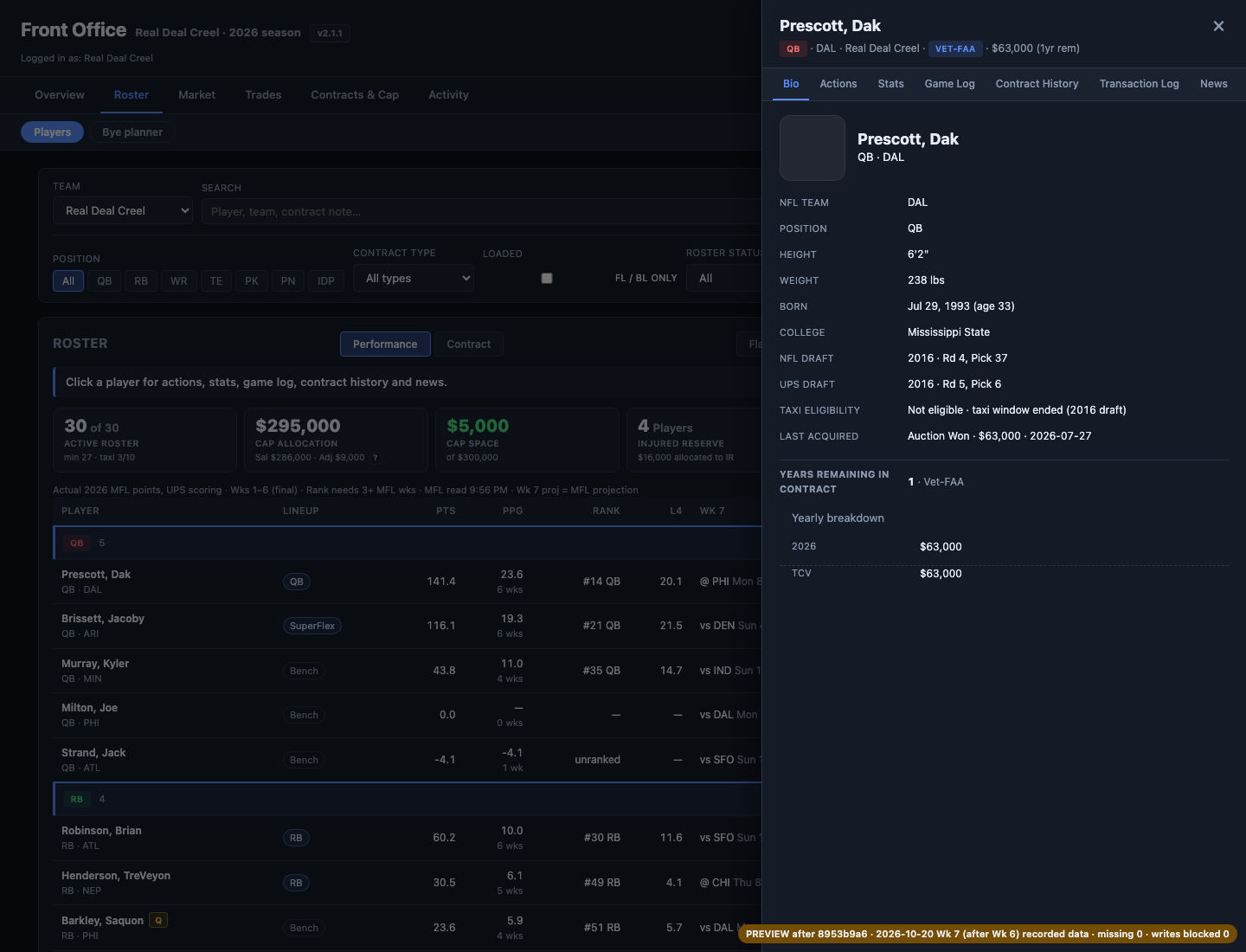The image size is (1246, 952).
Task: Go to the Overview navigation tab
Action: pyautogui.click(x=60, y=95)
